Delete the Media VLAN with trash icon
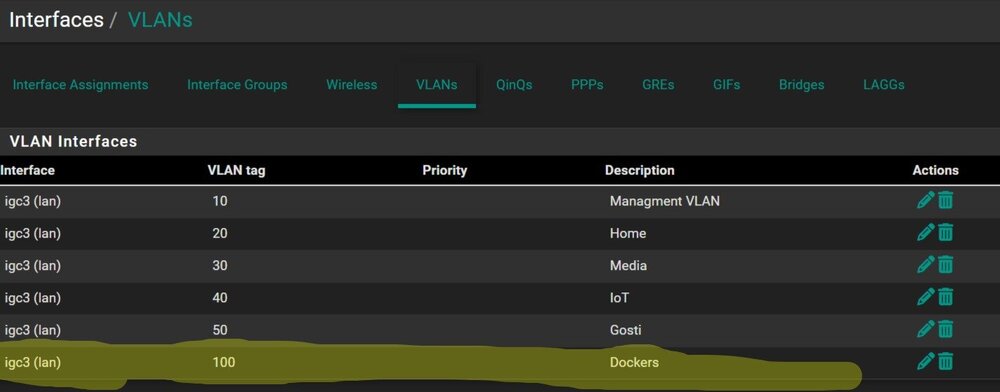Image resolution: width=1000 pixels, height=392 pixels. coord(946,265)
